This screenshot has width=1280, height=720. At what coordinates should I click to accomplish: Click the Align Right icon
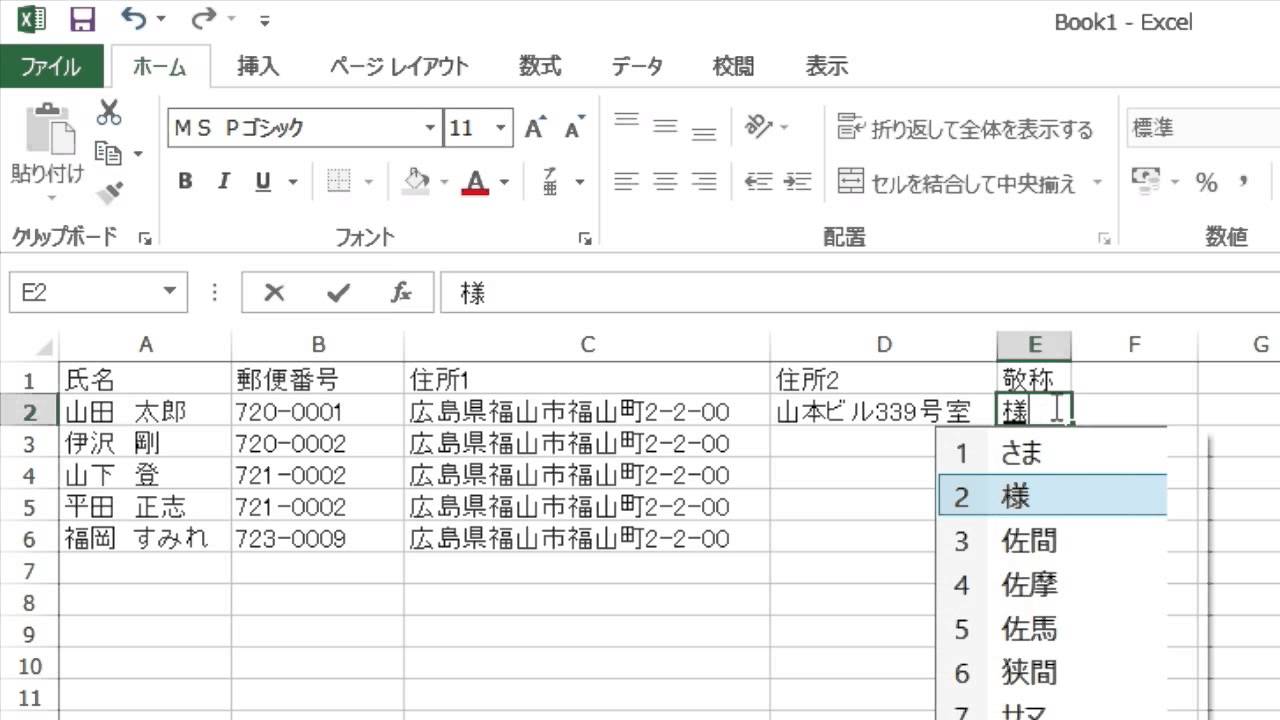tap(704, 182)
